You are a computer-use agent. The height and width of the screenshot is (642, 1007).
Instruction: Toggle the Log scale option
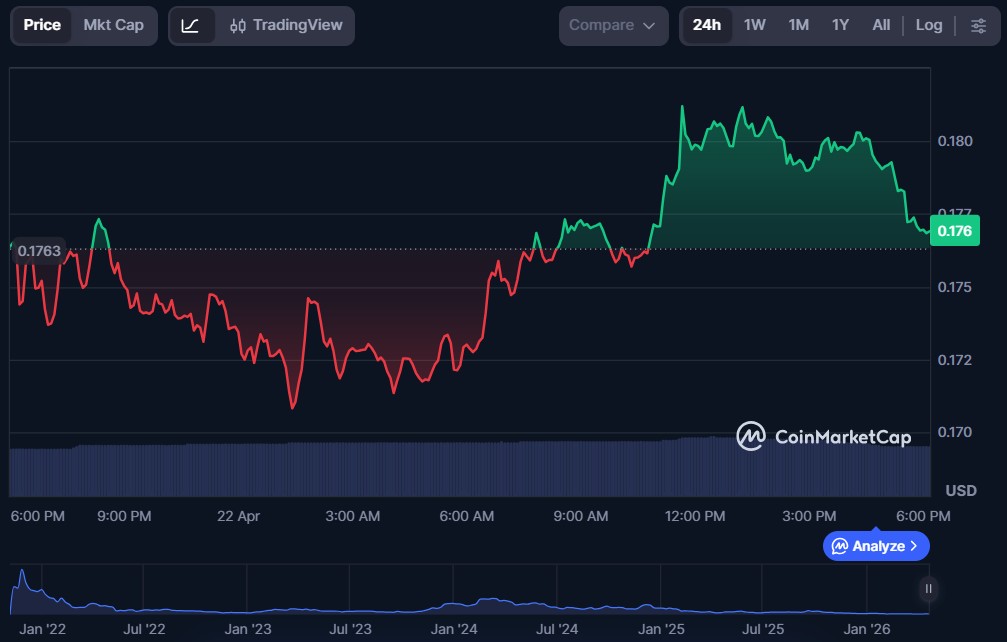pyautogui.click(x=929, y=25)
